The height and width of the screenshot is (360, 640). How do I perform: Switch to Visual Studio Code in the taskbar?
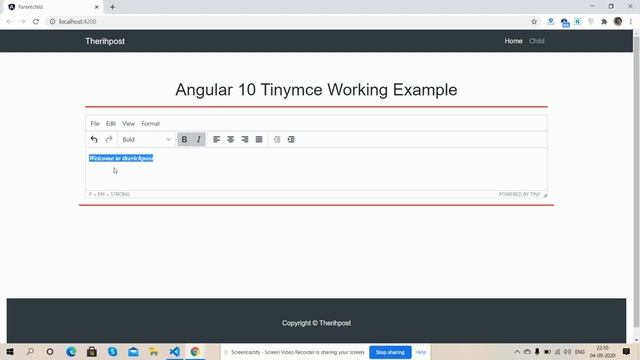click(x=174, y=352)
